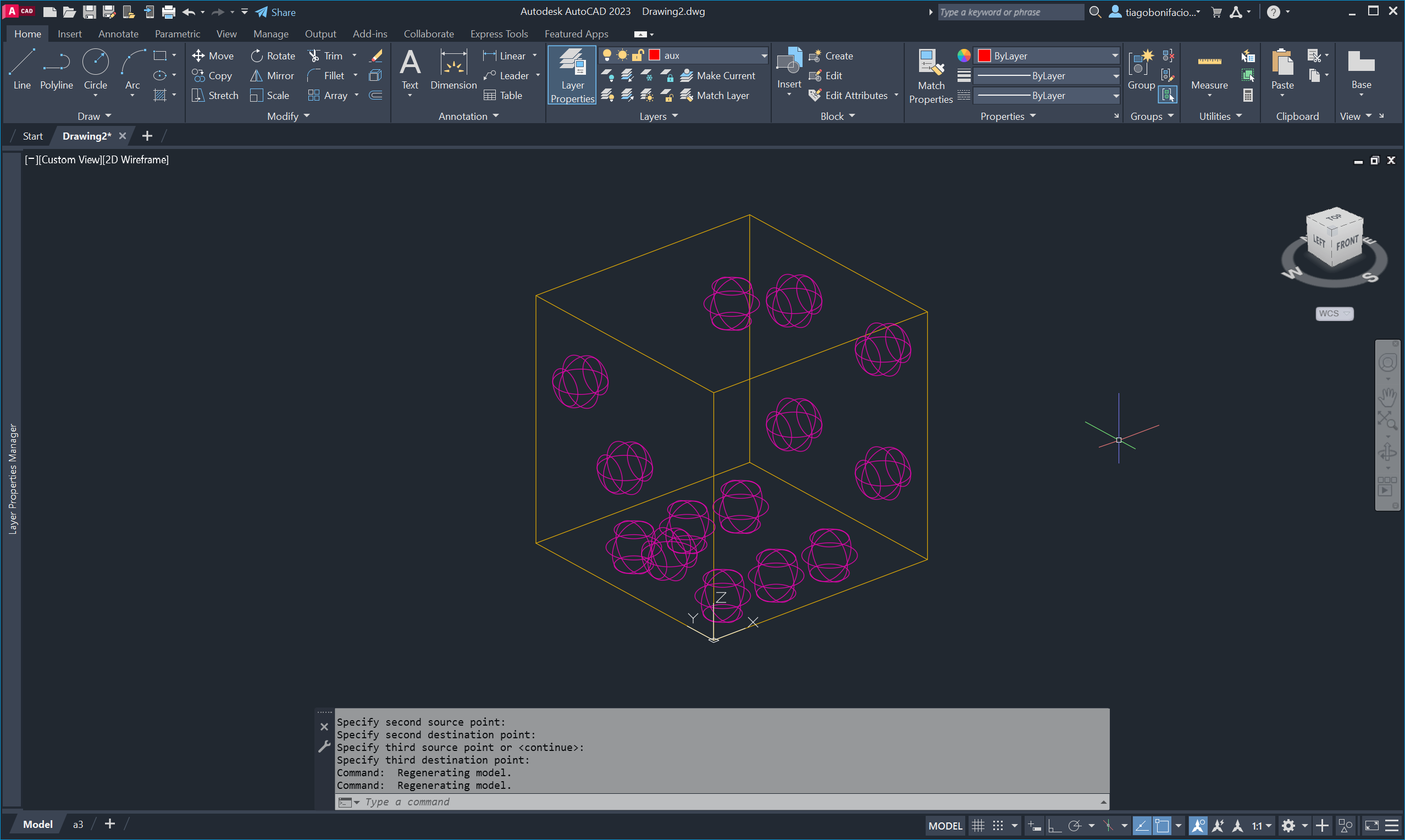Image resolution: width=1405 pixels, height=840 pixels.
Task: Switch to the Annotate ribbon tab
Action: click(118, 34)
